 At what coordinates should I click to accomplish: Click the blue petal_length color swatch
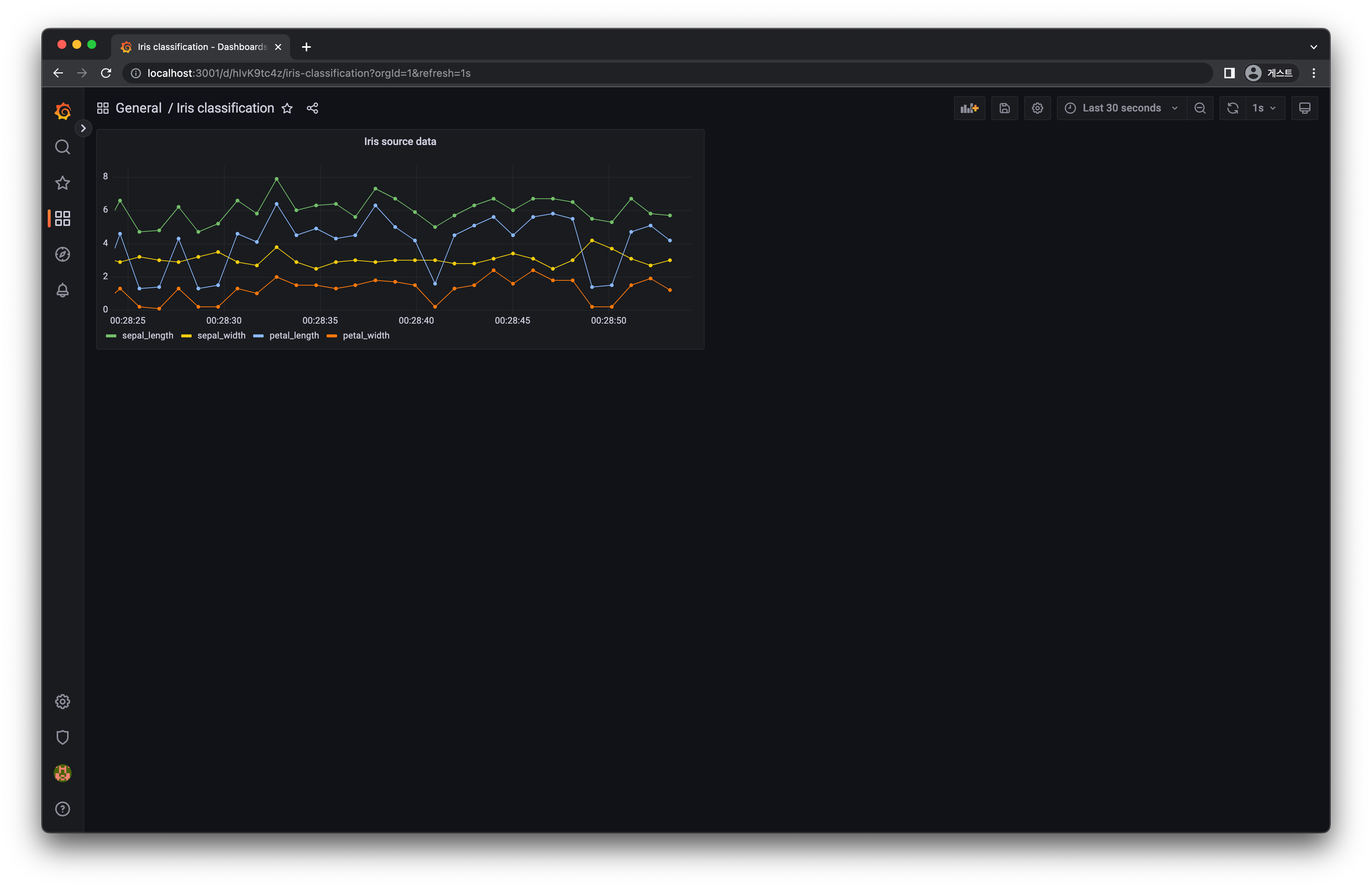pos(258,336)
